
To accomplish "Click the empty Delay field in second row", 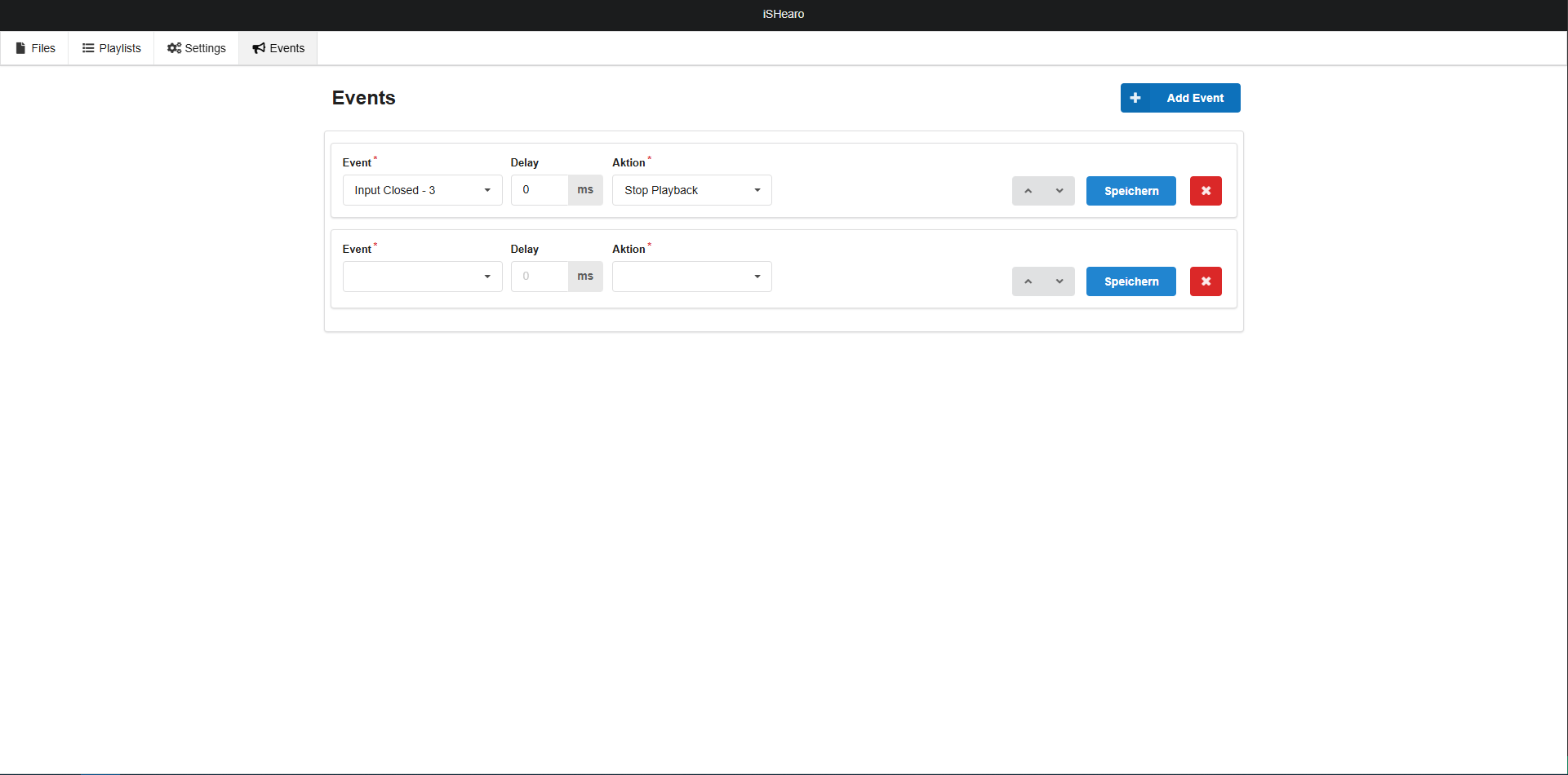I will [540, 277].
